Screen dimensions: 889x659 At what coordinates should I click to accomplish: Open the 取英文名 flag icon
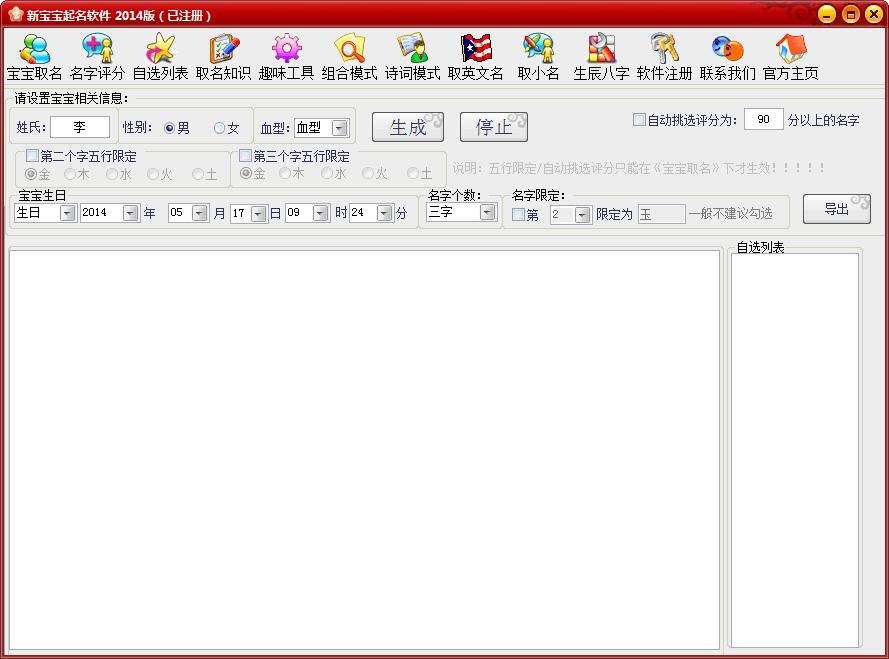[475, 57]
